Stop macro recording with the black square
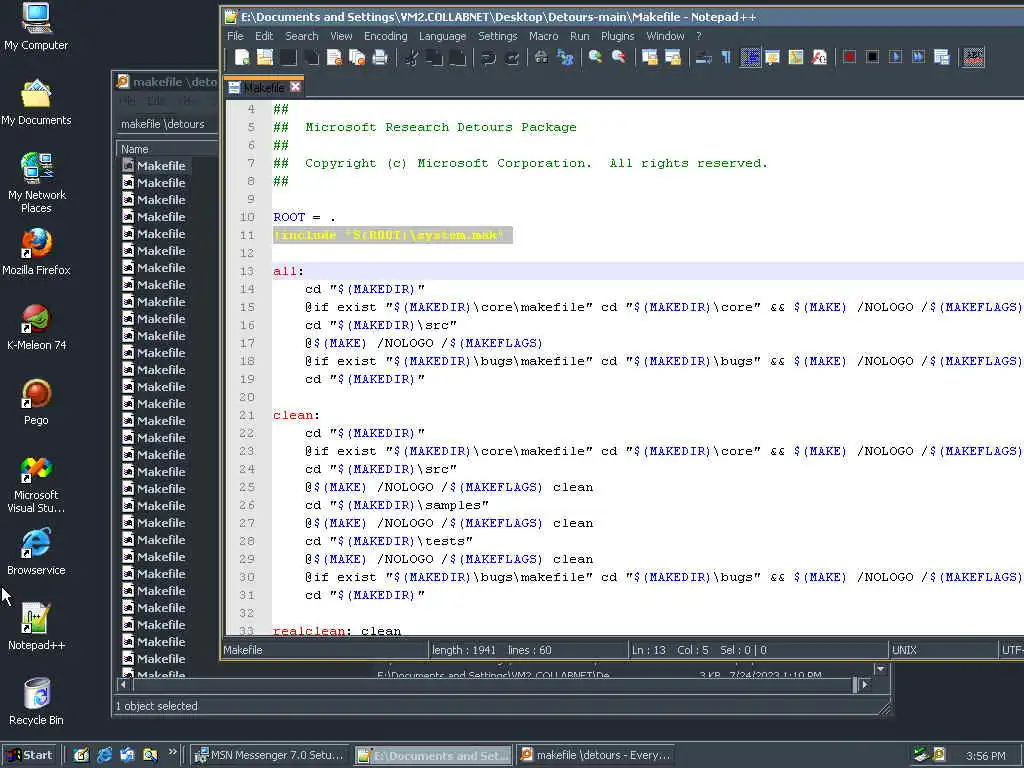1024x768 pixels. pyautogui.click(x=872, y=57)
